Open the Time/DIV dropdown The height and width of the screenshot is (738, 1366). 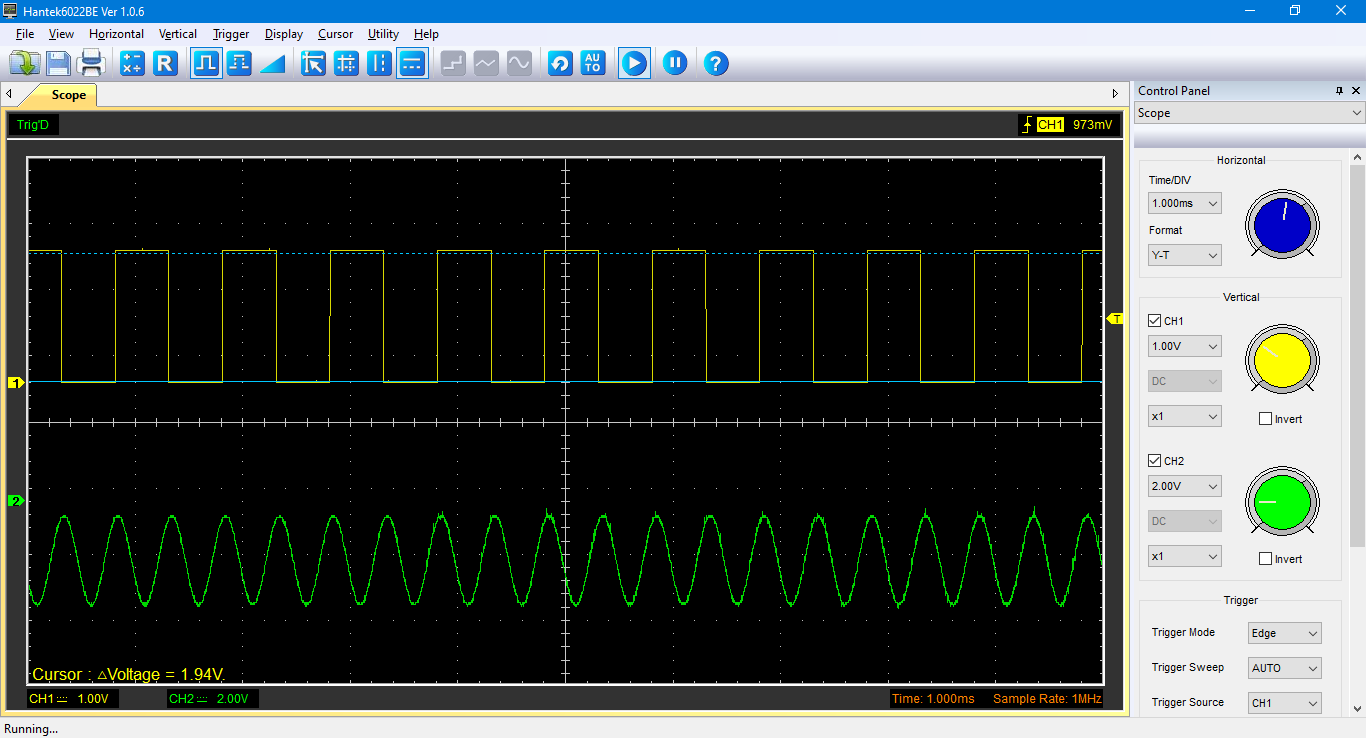[x=1184, y=202]
